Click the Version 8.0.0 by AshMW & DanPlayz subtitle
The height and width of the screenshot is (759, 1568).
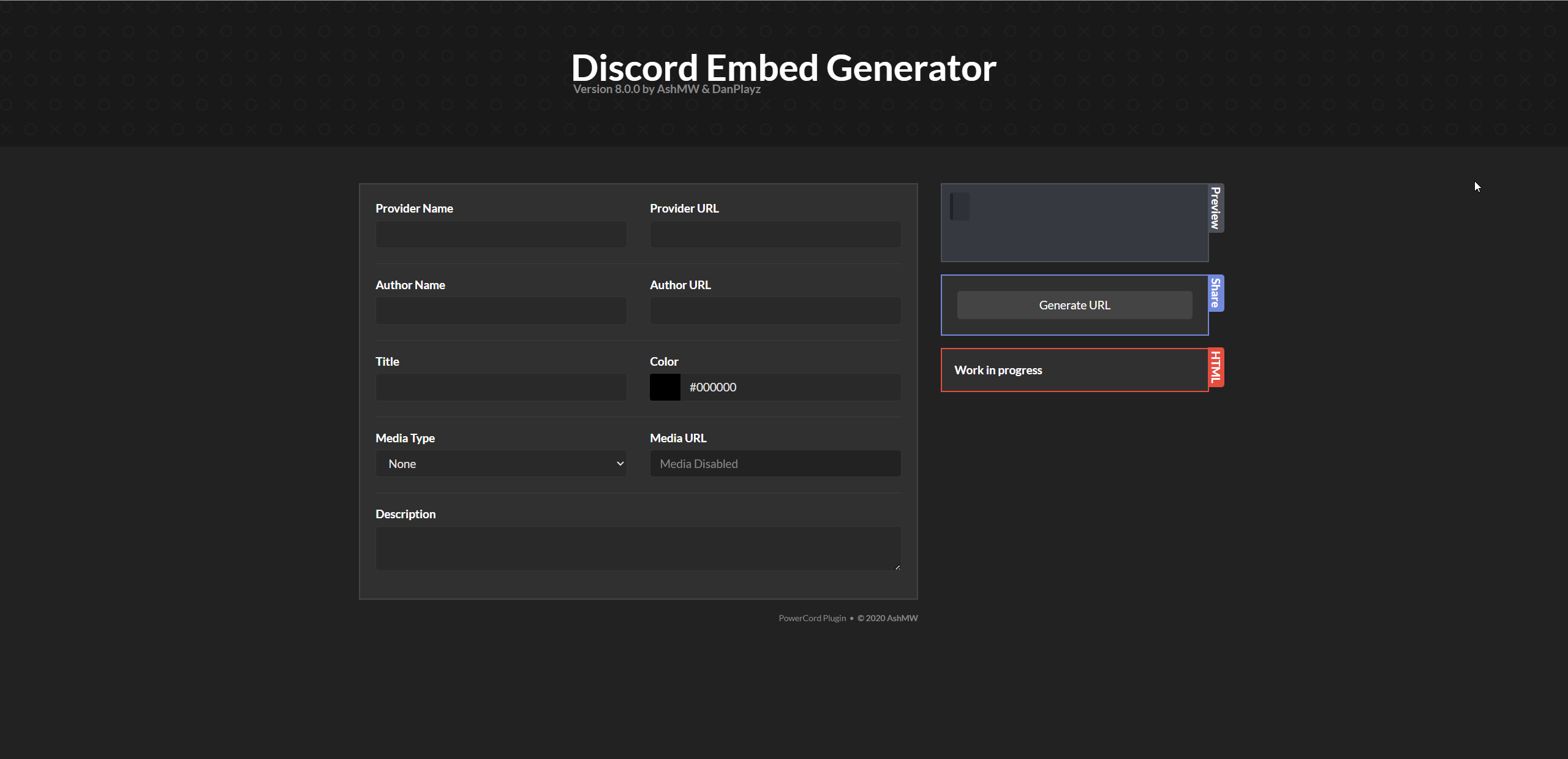tap(666, 89)
